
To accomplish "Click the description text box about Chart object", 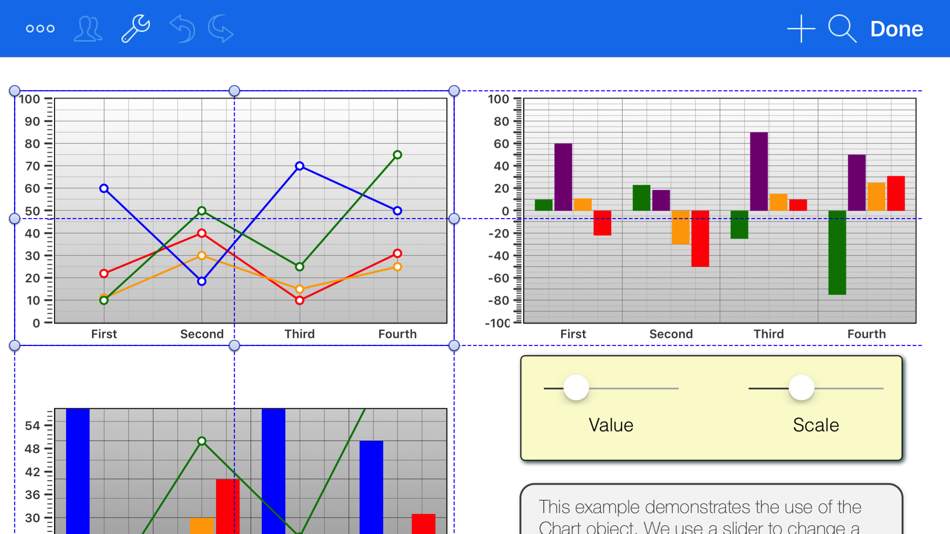I will pos(711,509).
